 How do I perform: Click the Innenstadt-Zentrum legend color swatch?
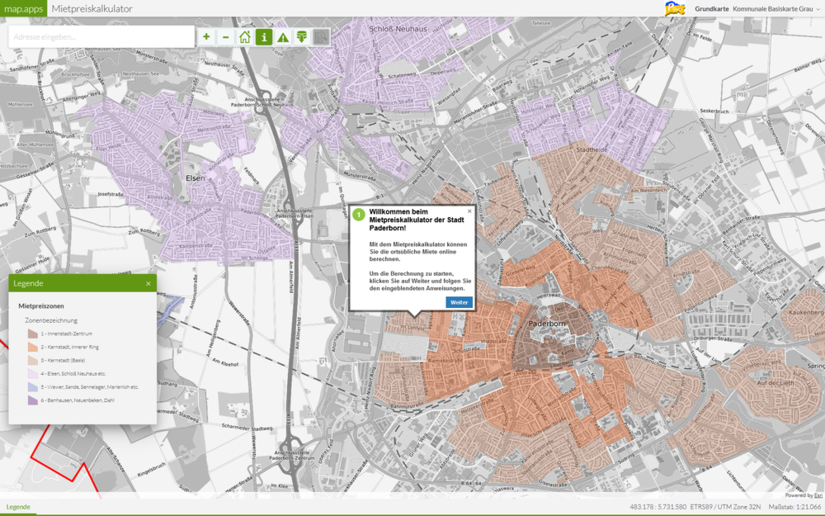33,333
